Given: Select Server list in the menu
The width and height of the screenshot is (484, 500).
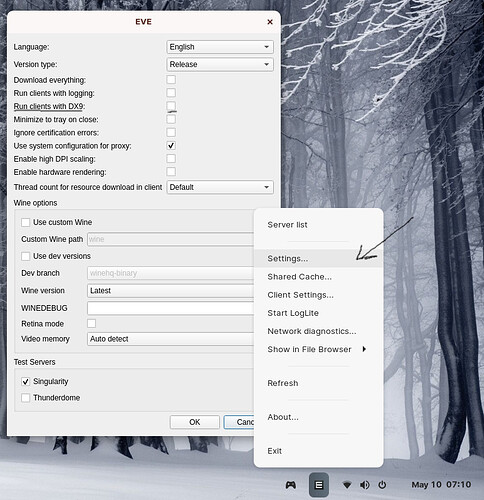Looking at the screenshot, I should 318,225.
